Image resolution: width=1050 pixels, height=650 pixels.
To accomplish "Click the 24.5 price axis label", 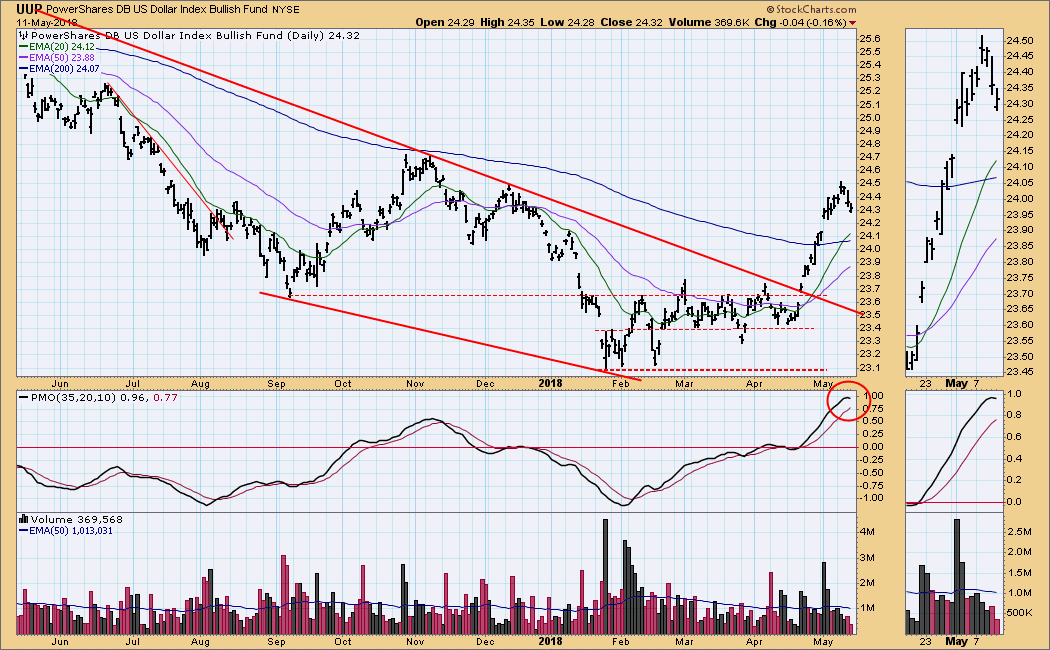I will pos(869,183).
